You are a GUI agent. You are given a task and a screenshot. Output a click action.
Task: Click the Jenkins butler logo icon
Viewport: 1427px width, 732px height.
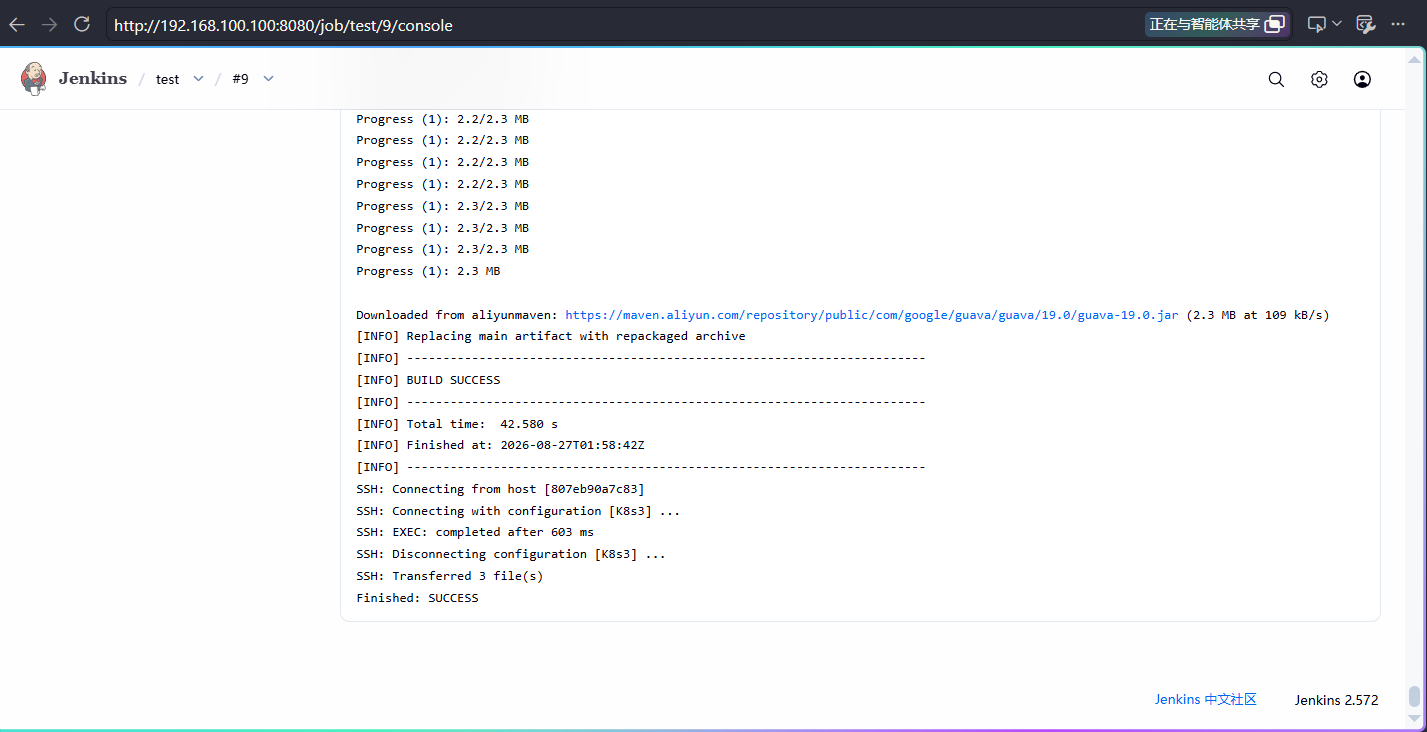pos(34,78)
